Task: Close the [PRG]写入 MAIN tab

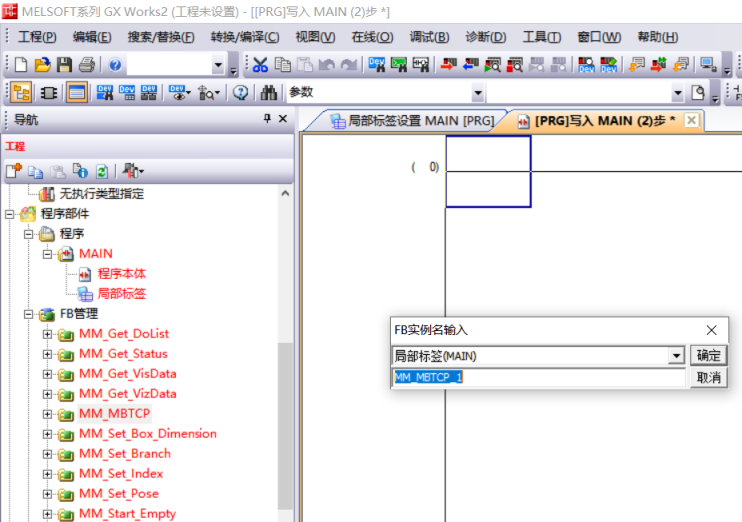Action: point(691,120)
